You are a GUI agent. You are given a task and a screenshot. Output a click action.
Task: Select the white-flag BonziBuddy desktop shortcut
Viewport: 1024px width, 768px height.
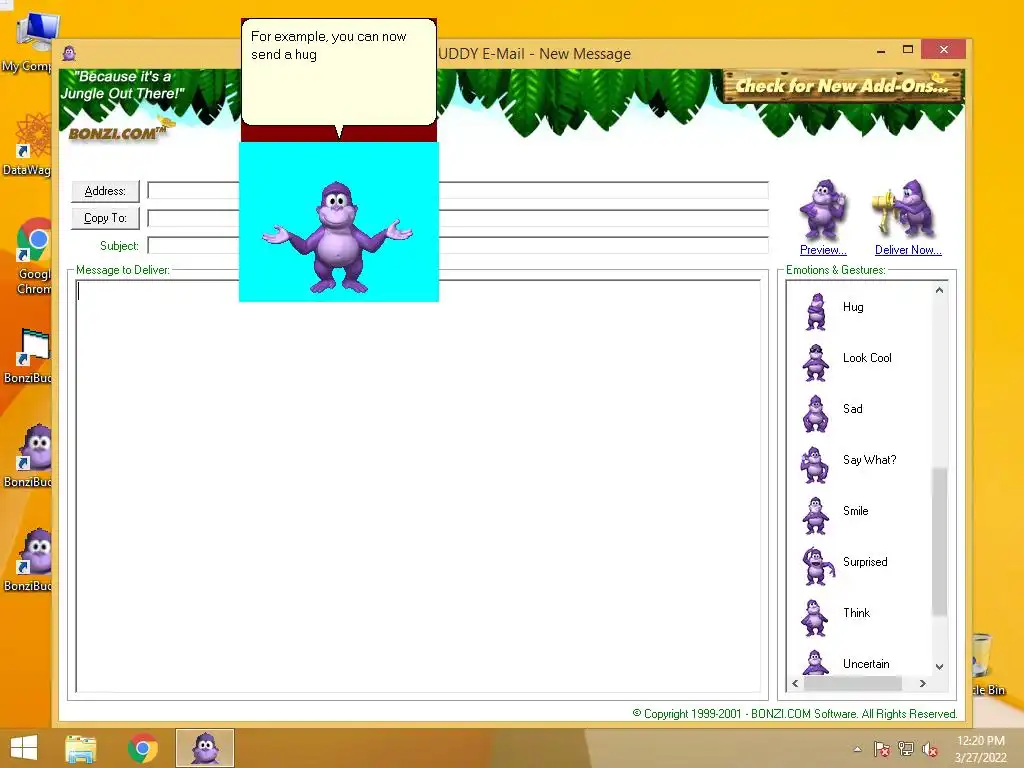29,355
